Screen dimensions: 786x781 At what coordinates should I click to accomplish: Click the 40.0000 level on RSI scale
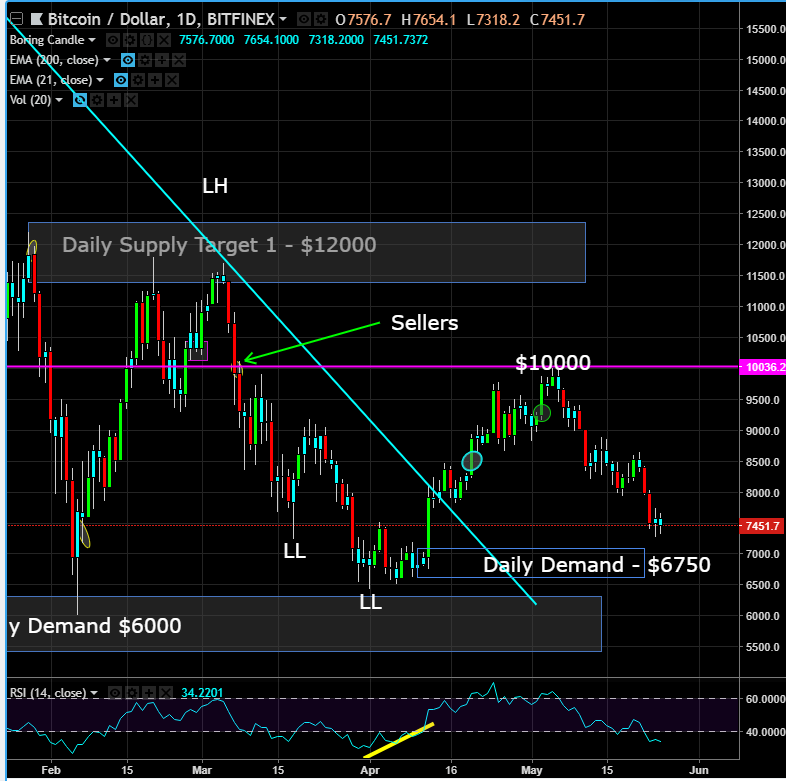[x=765, y=732]
